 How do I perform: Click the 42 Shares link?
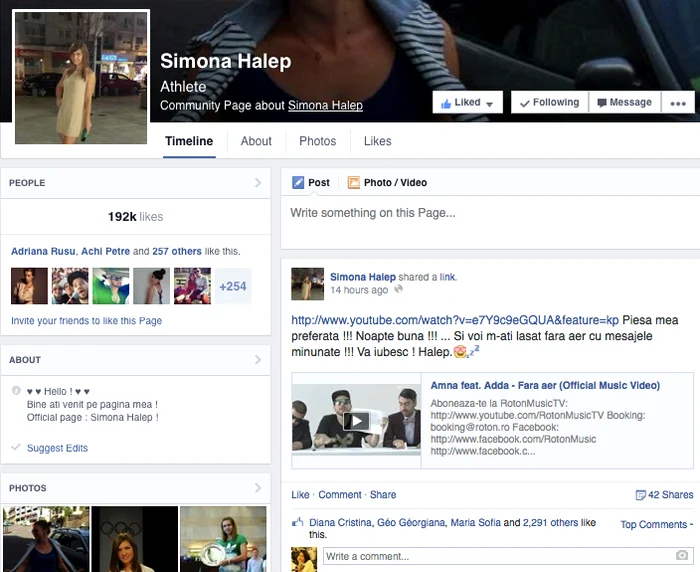[x=664, y=495]
